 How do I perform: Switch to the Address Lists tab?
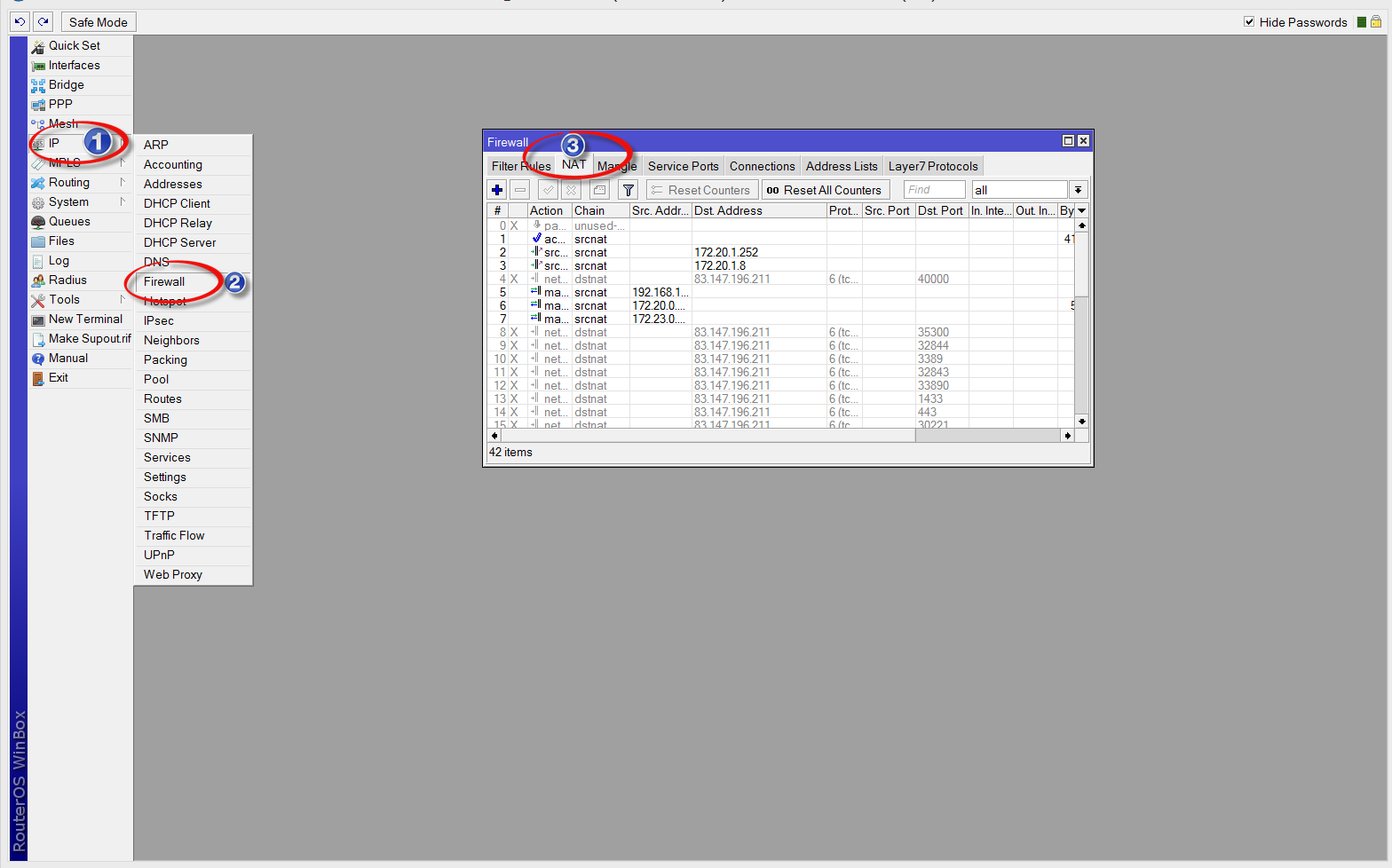tap(841, 167)
